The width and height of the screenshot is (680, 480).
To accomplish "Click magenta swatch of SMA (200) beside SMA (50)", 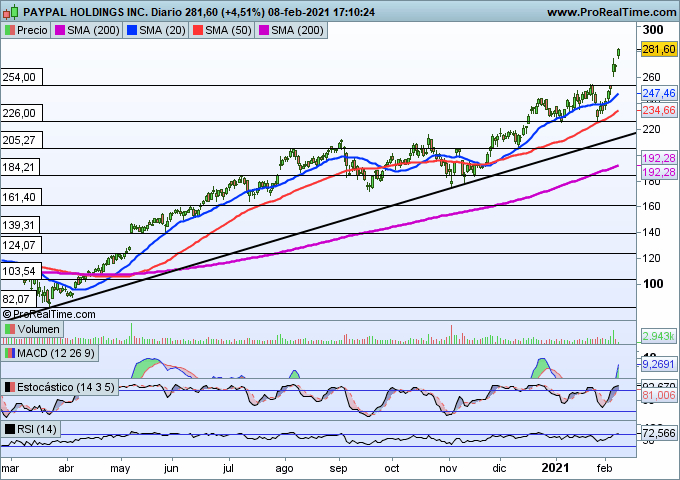I will click(264, 30).
